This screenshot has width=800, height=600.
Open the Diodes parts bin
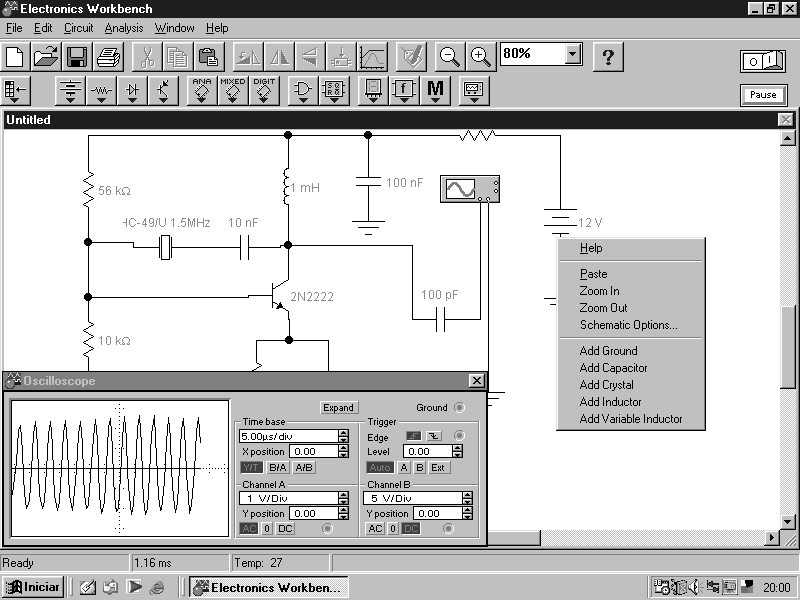coord(132,91)
